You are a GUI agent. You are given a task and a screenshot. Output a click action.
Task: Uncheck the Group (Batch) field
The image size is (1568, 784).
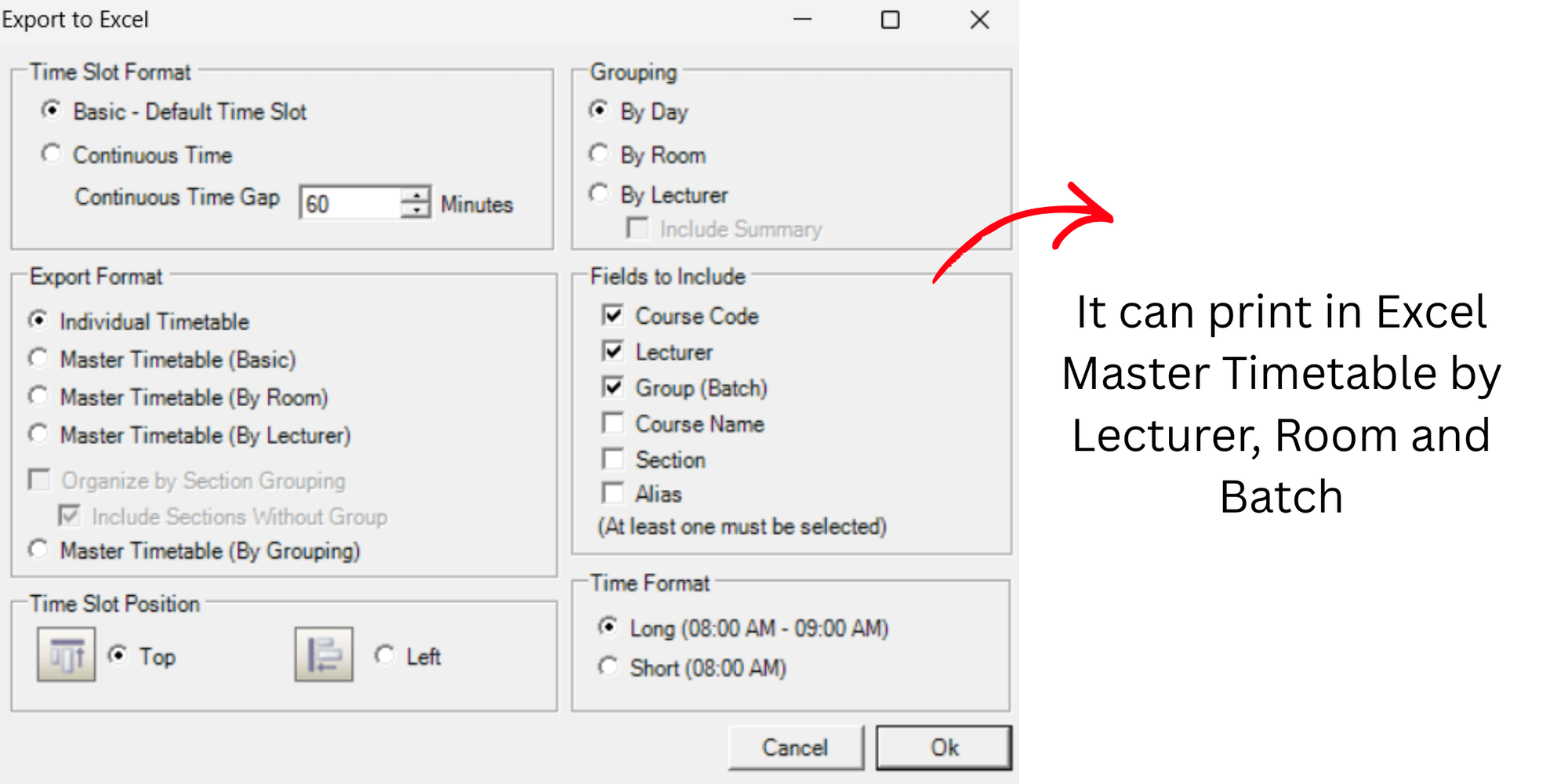613,387
